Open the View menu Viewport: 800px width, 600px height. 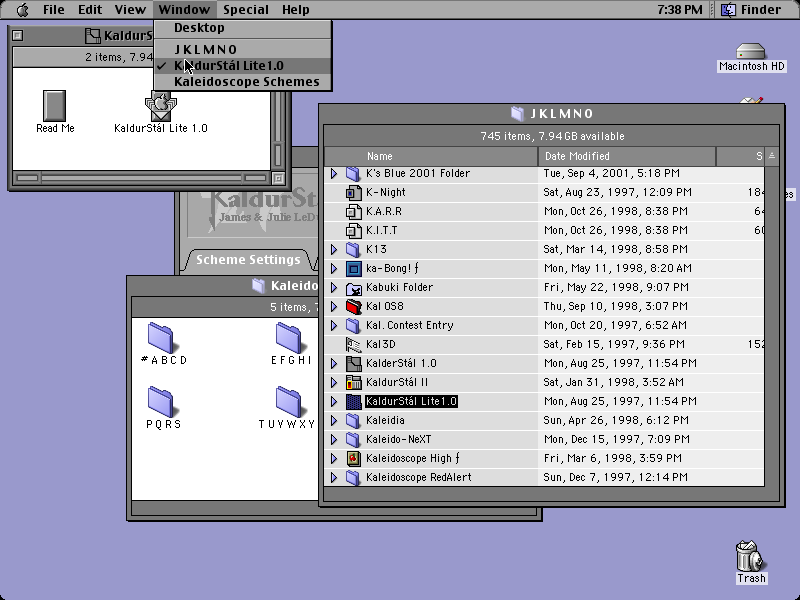[x=130, y=9]
